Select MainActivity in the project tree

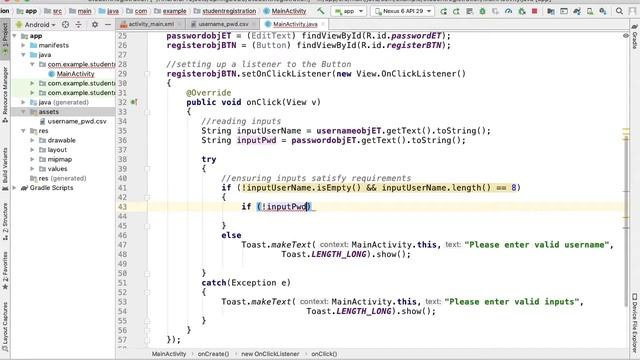pyautogui.click(x=76, y=74)
